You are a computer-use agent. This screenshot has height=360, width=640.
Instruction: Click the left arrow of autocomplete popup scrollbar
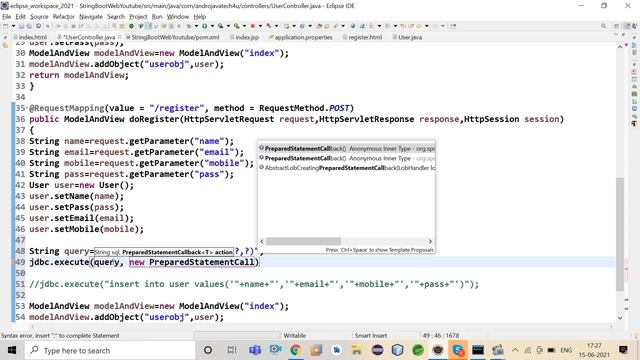[x=262, y=241]
